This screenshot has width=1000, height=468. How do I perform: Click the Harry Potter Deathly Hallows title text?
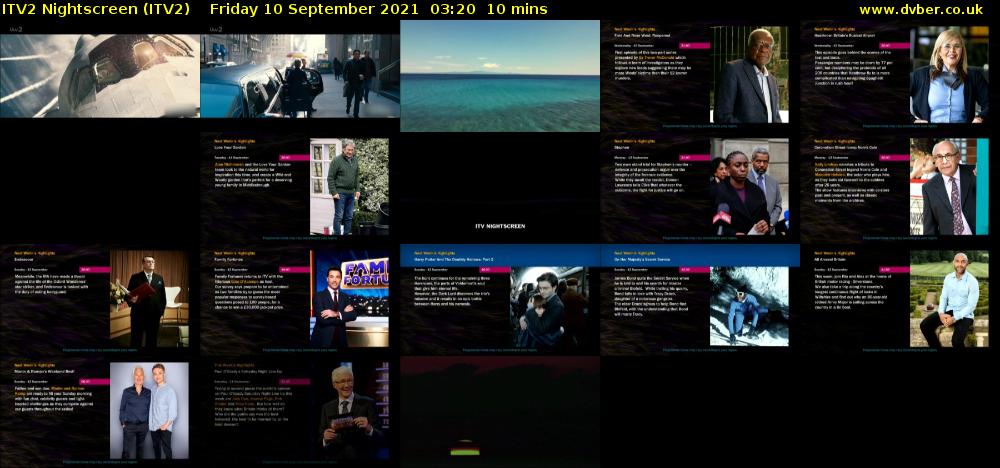pos(454,260)
